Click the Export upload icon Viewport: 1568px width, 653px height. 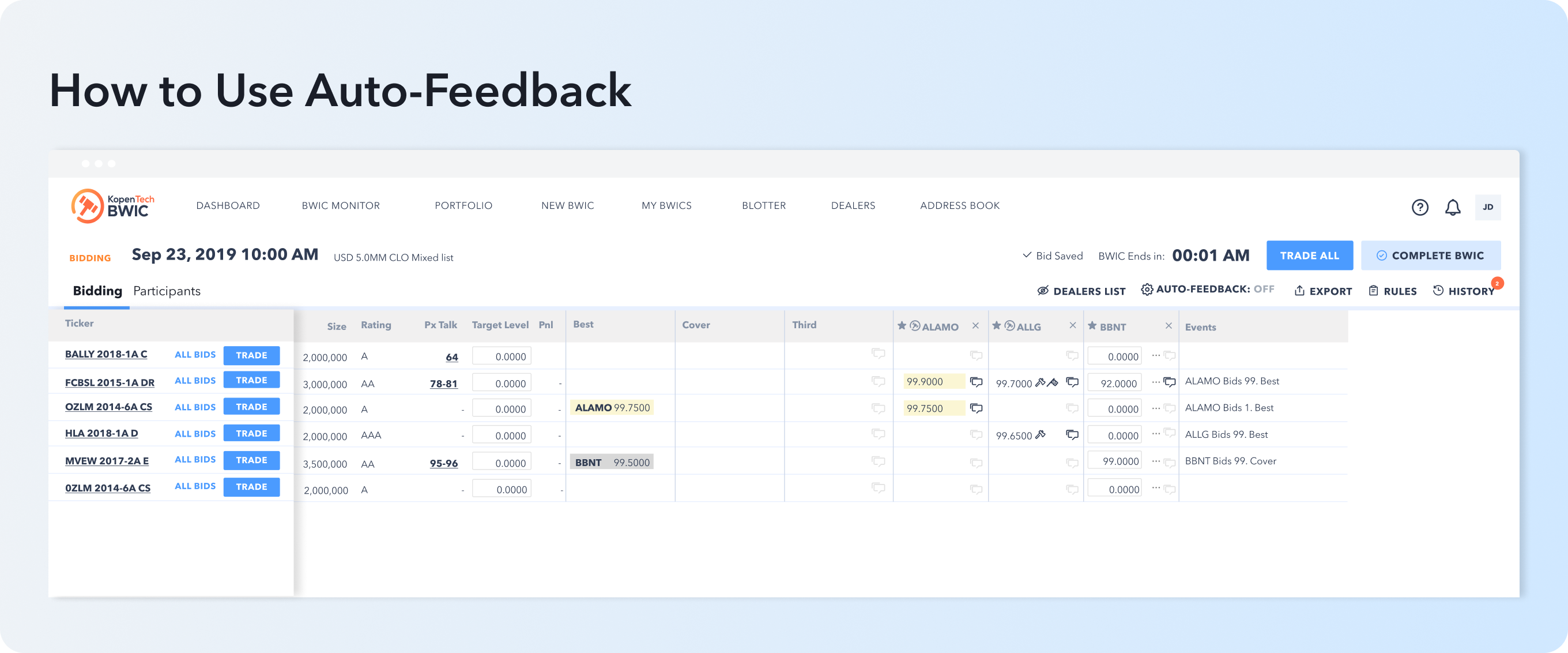1299,291
